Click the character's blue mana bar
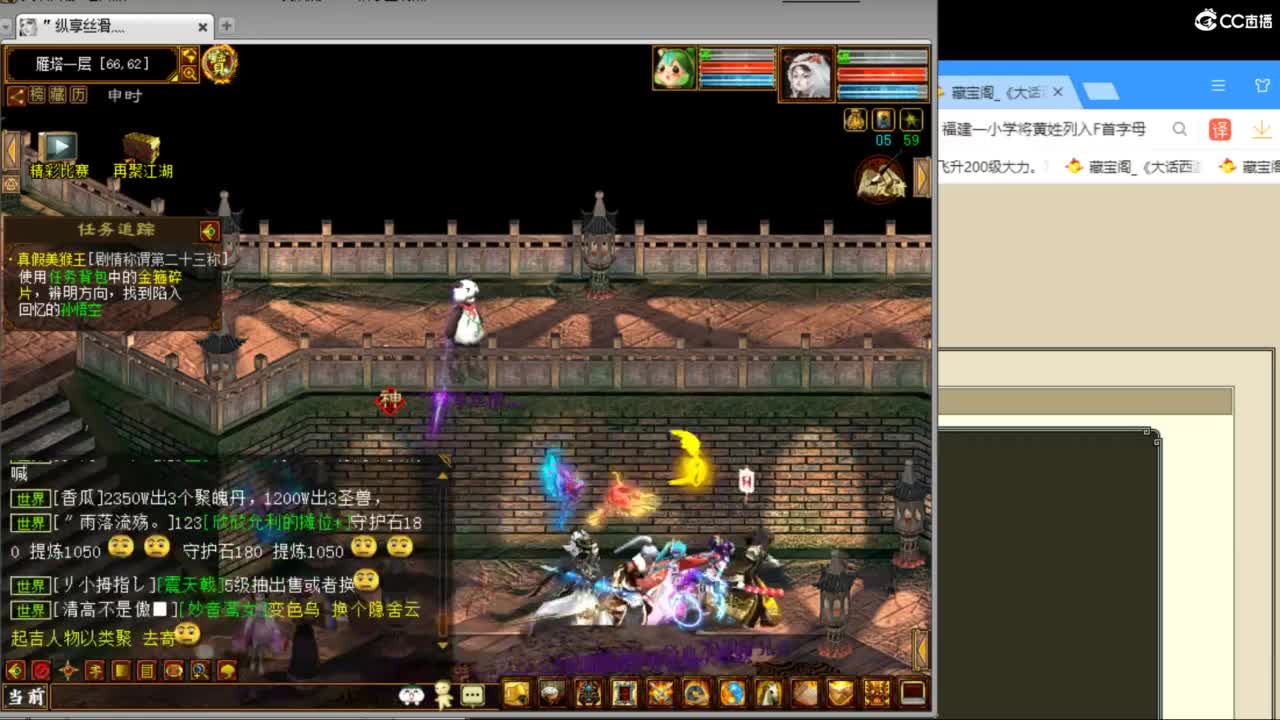The image size is (1280, 720). pyautogui.click(x=883, y=91)
